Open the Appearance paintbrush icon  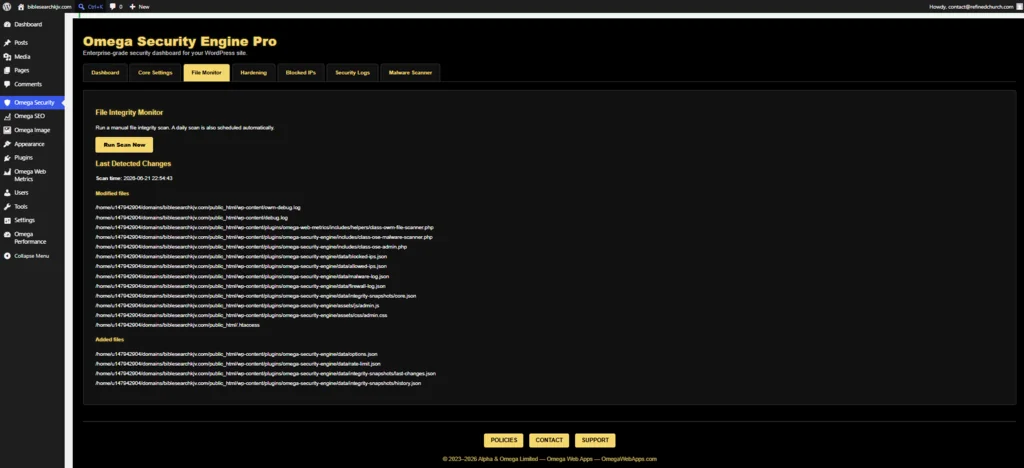click(x=7, y=144)
